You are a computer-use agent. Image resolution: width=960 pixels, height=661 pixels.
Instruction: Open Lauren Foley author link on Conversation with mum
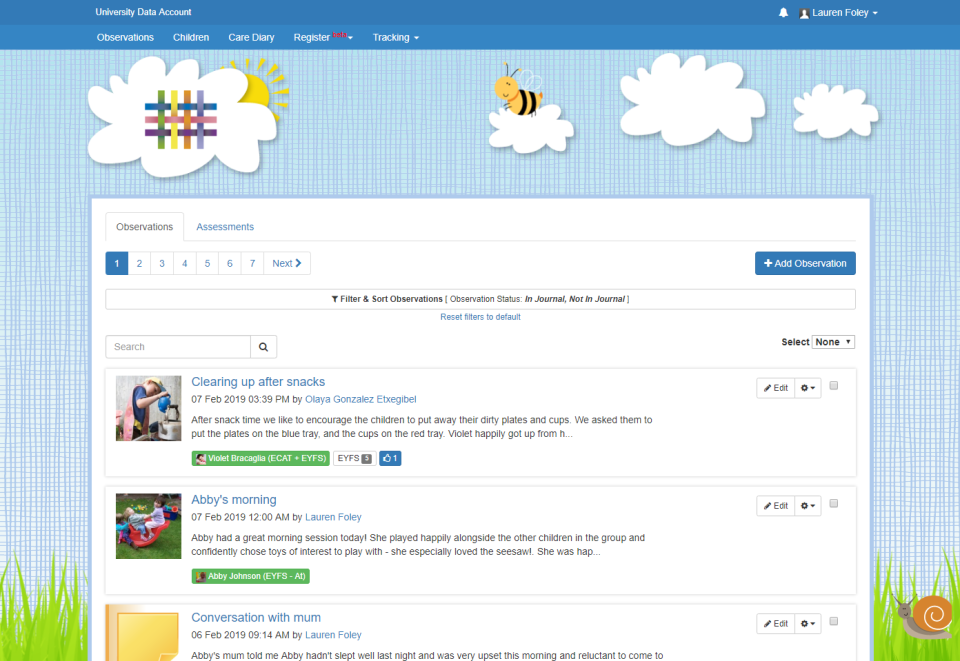pos(333,635)
